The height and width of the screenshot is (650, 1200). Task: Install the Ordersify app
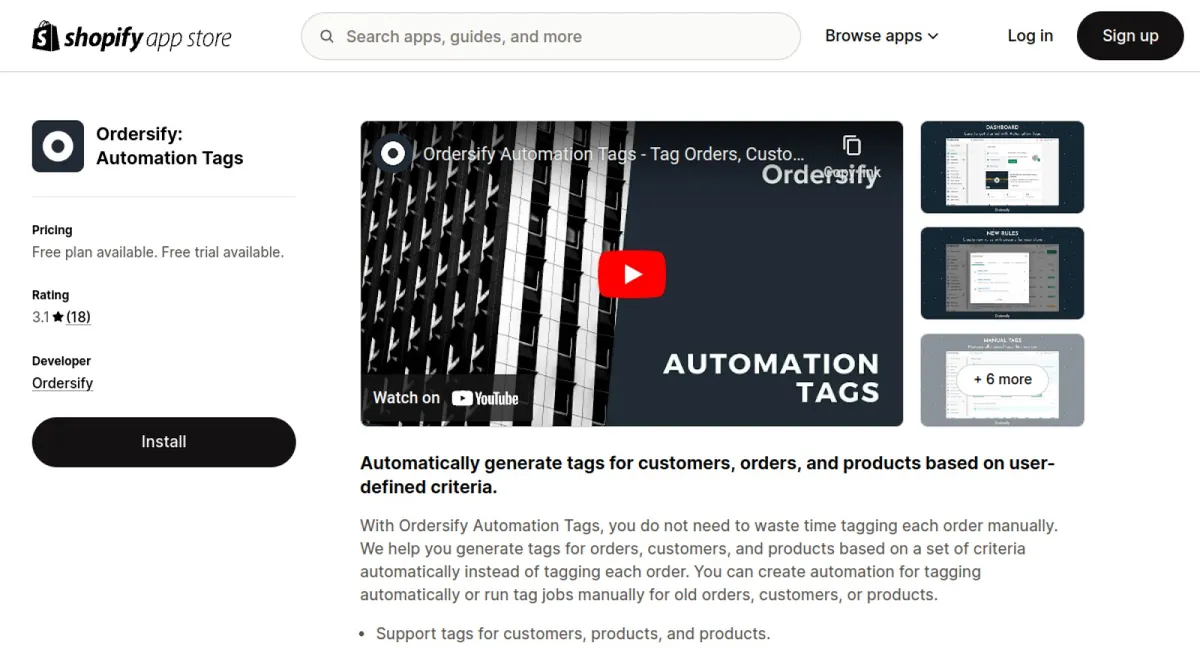click(x=164, y=442)
